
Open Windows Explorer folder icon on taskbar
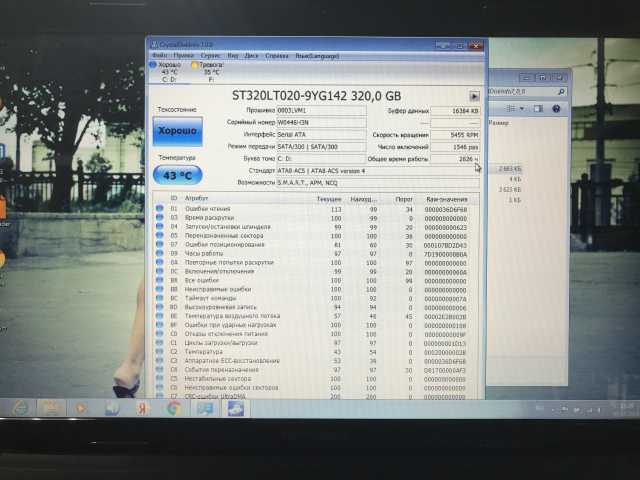coord(51,408)
